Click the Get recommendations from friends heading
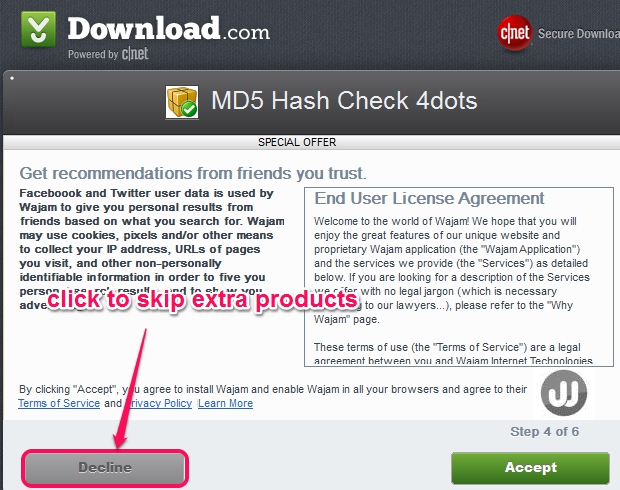 193,173
